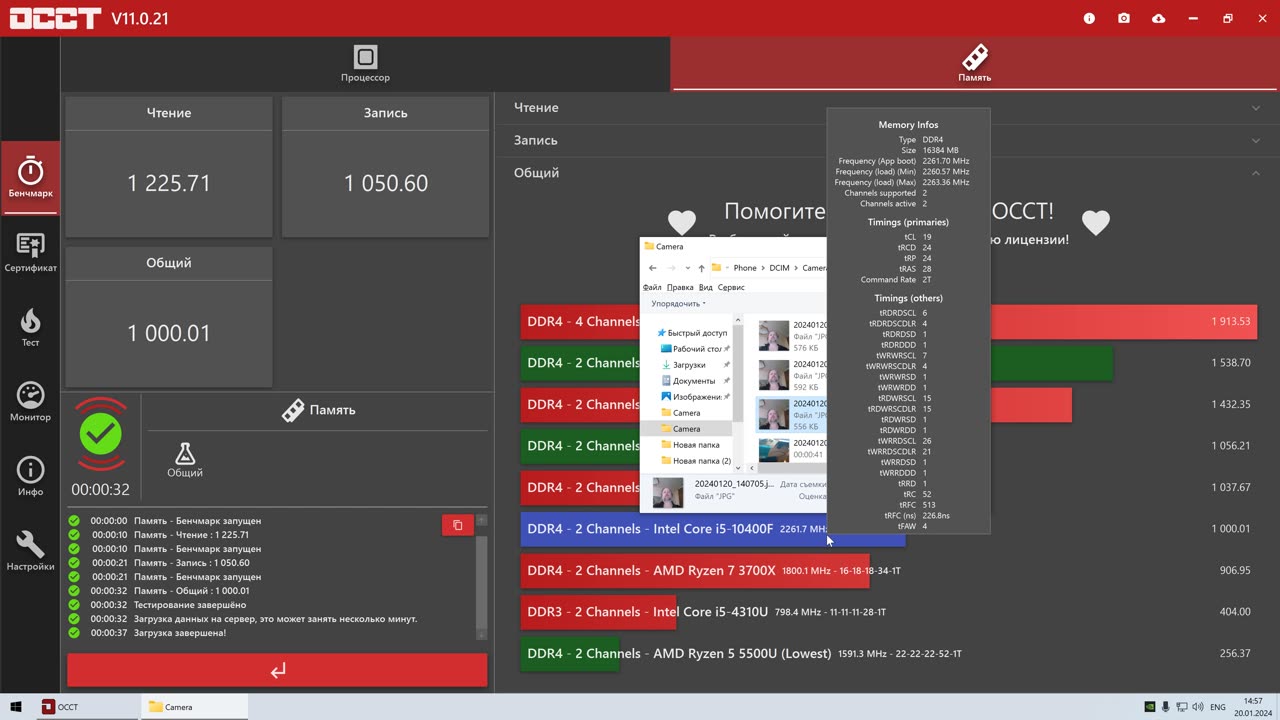Open Вид menu in Camera window

pyautogui.click(x=706, y=287)
